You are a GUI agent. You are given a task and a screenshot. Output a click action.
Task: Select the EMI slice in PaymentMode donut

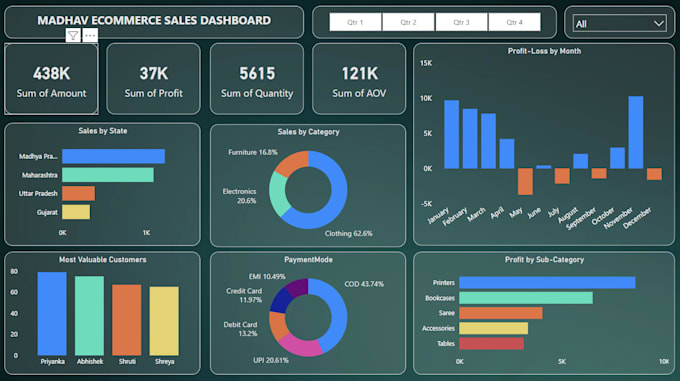pos(298,287)
